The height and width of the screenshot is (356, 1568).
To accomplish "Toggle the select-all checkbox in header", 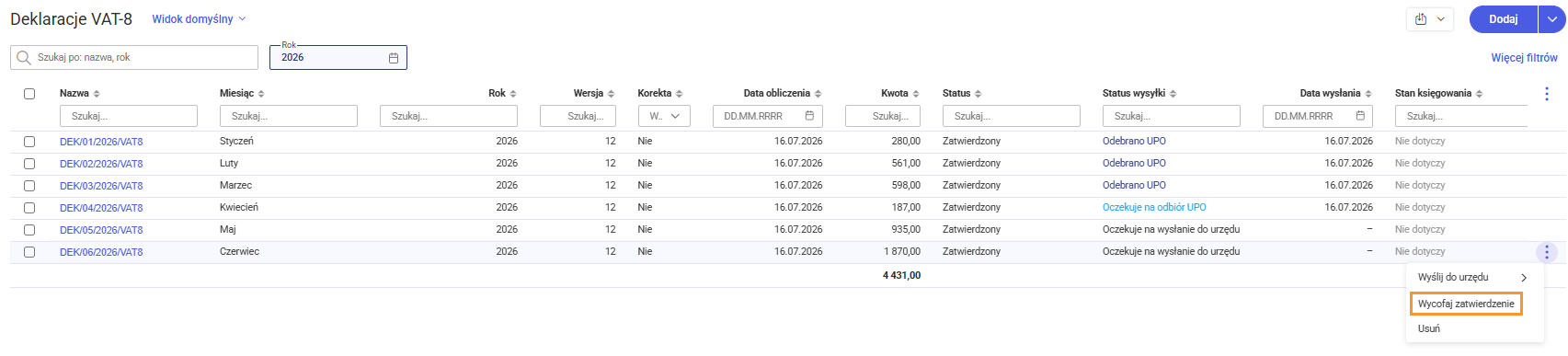I will point(29,94).
